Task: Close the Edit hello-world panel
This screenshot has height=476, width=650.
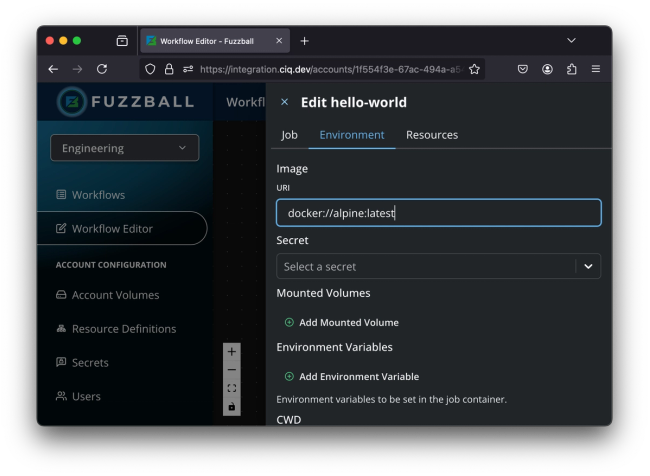Action: [x=284, y=102]
